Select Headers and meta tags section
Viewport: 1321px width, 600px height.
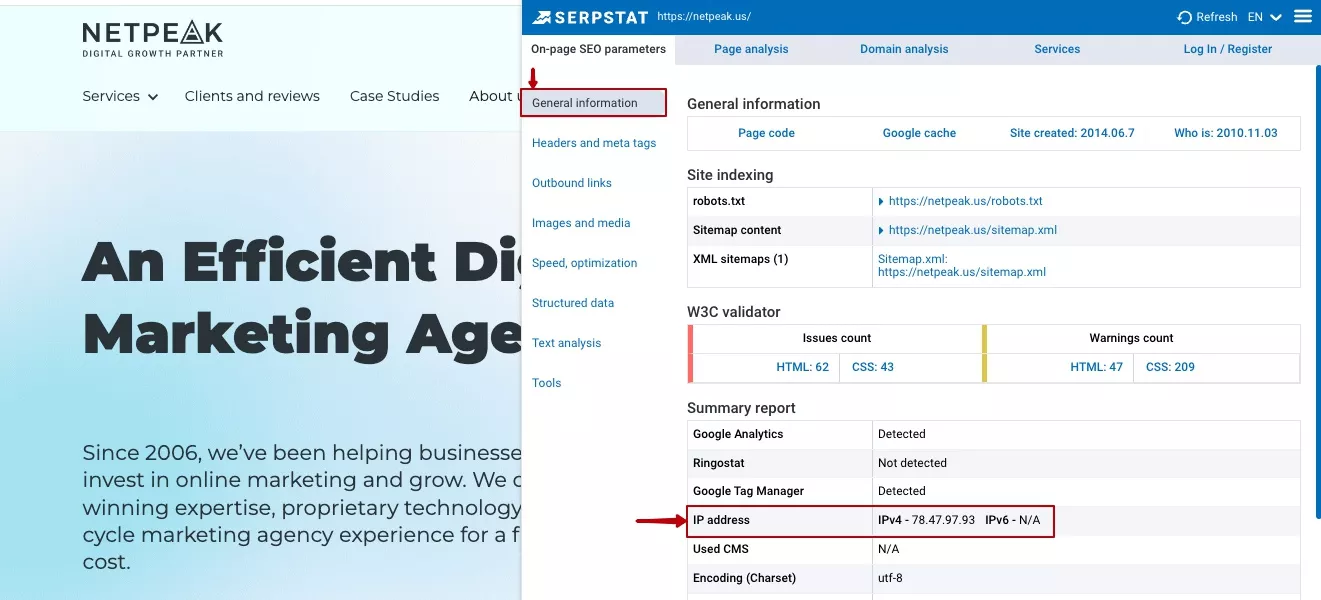(594, 143)
